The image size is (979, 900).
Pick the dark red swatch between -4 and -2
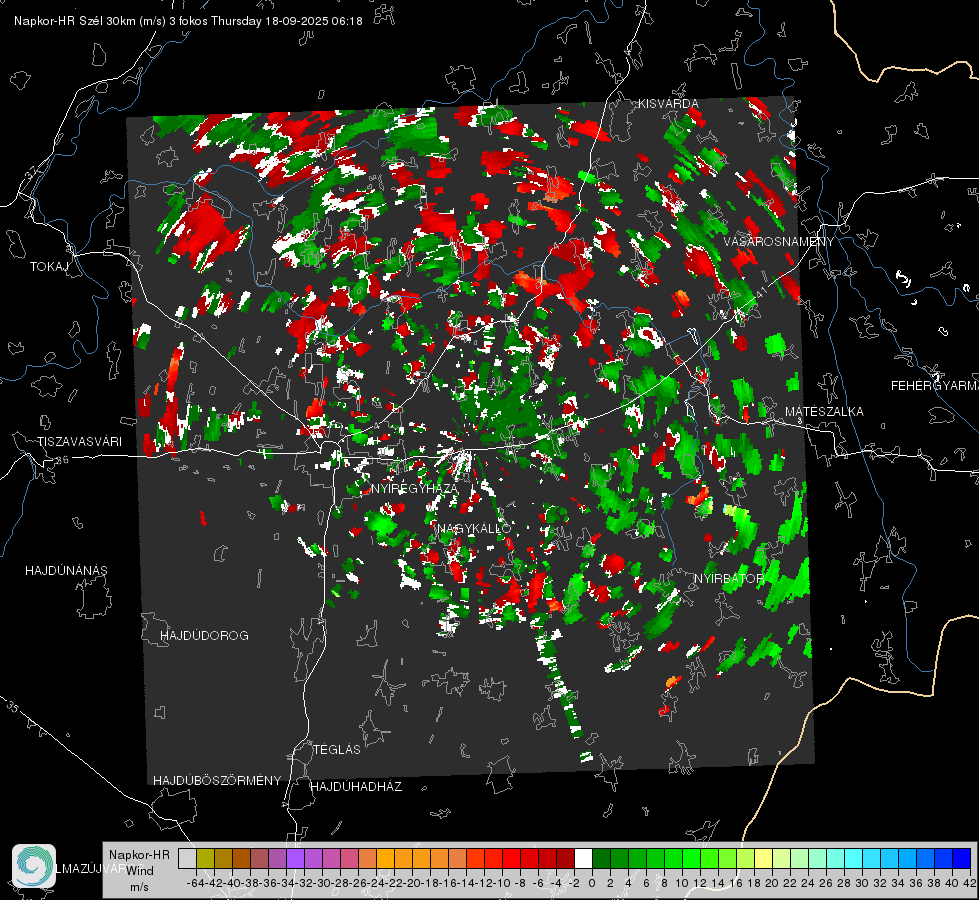(565, 859)
